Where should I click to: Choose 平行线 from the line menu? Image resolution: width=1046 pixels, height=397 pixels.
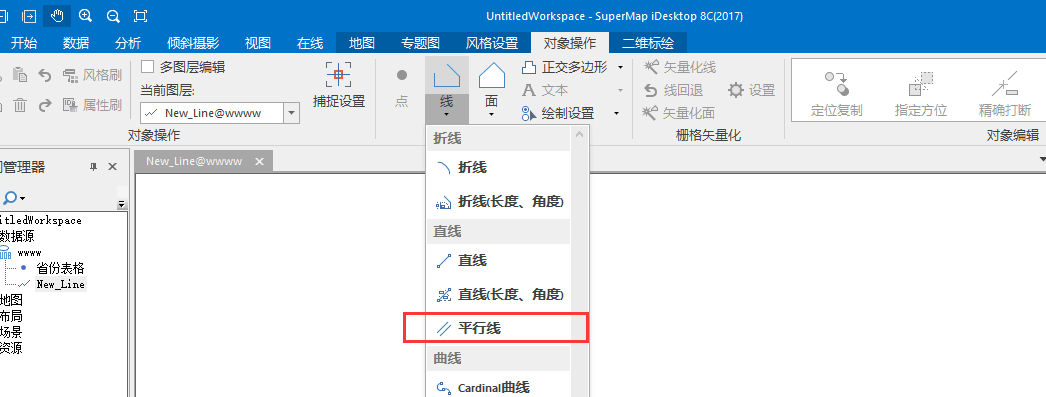496,328
